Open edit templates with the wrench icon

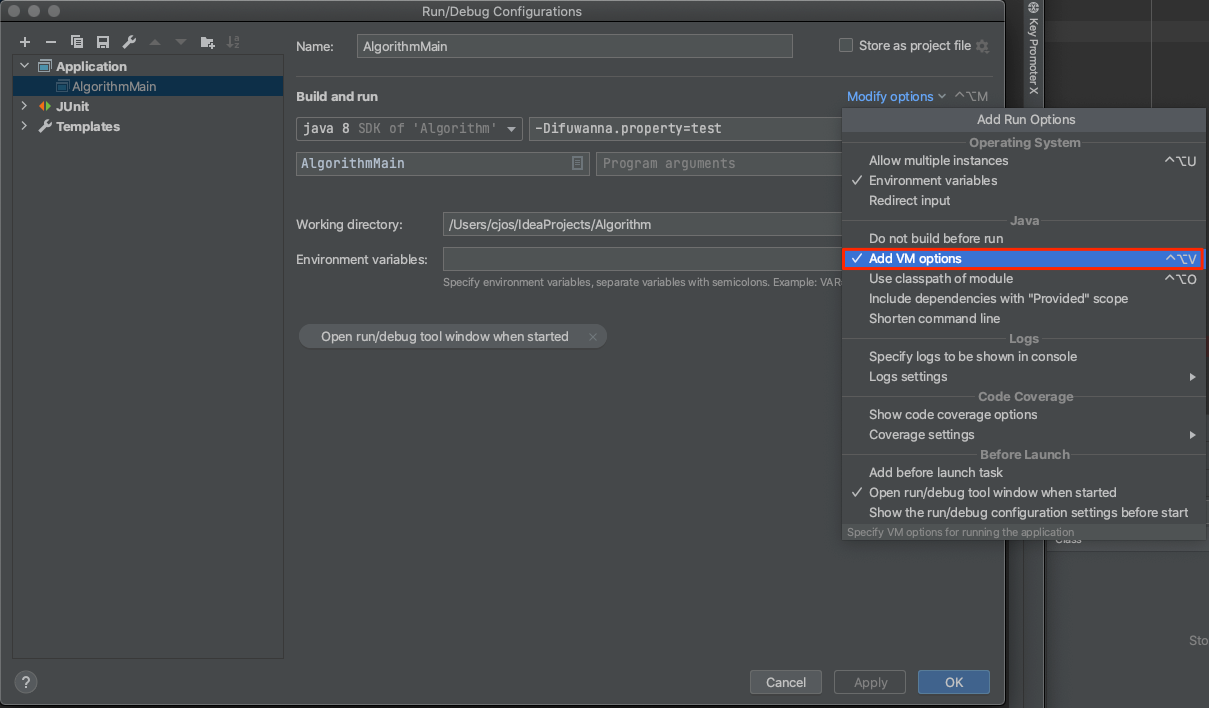tap(129, 42)
